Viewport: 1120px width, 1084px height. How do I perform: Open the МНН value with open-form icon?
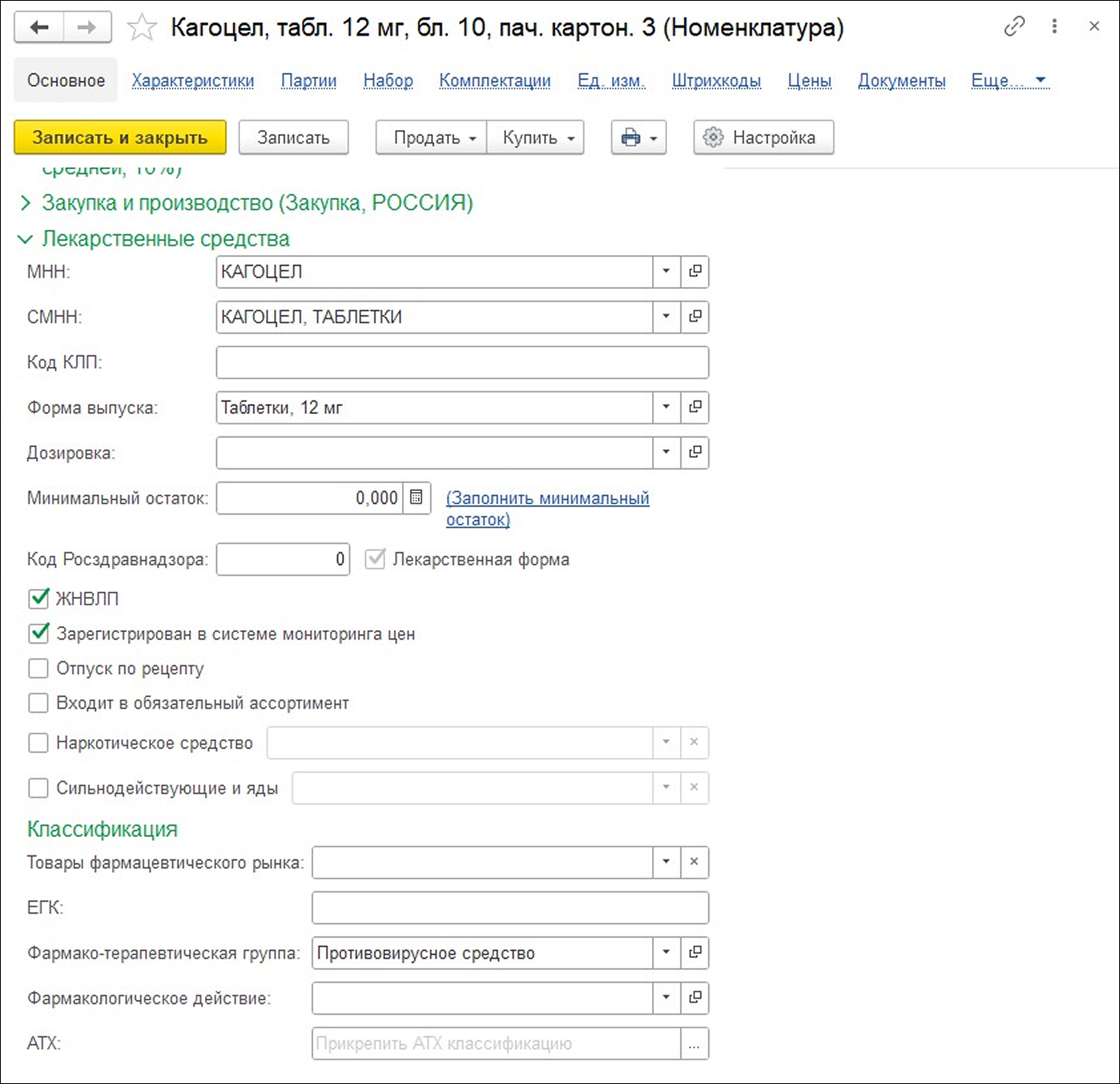click(695, 271)
